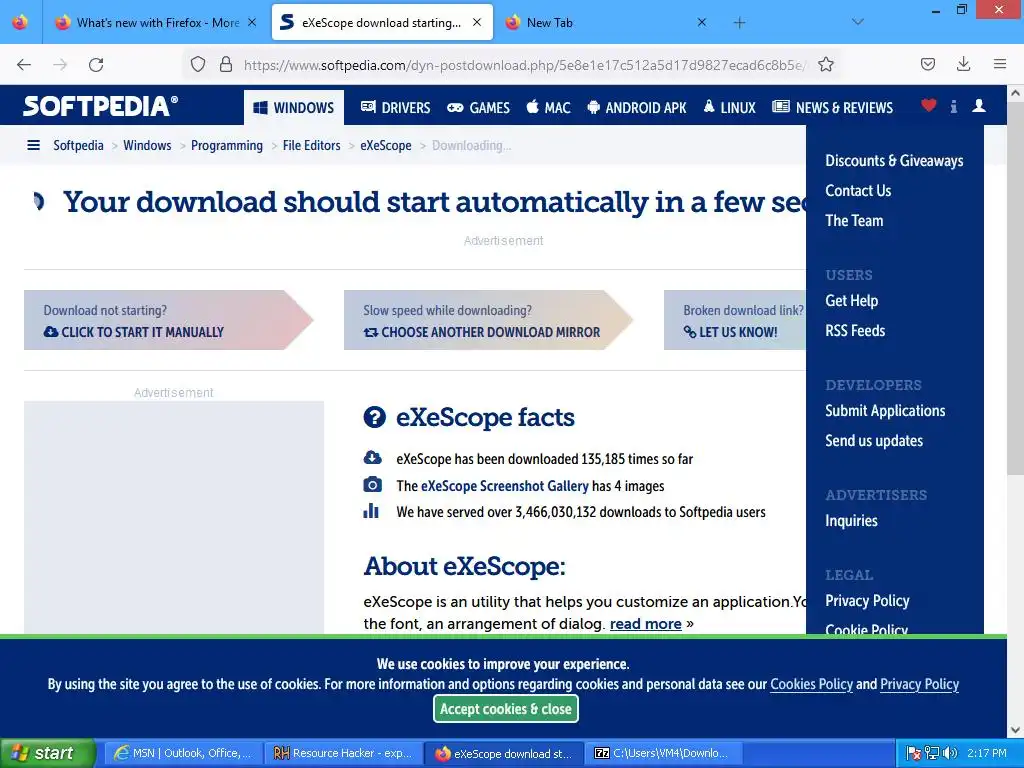Open the Windows Start button

coord(47,753)
